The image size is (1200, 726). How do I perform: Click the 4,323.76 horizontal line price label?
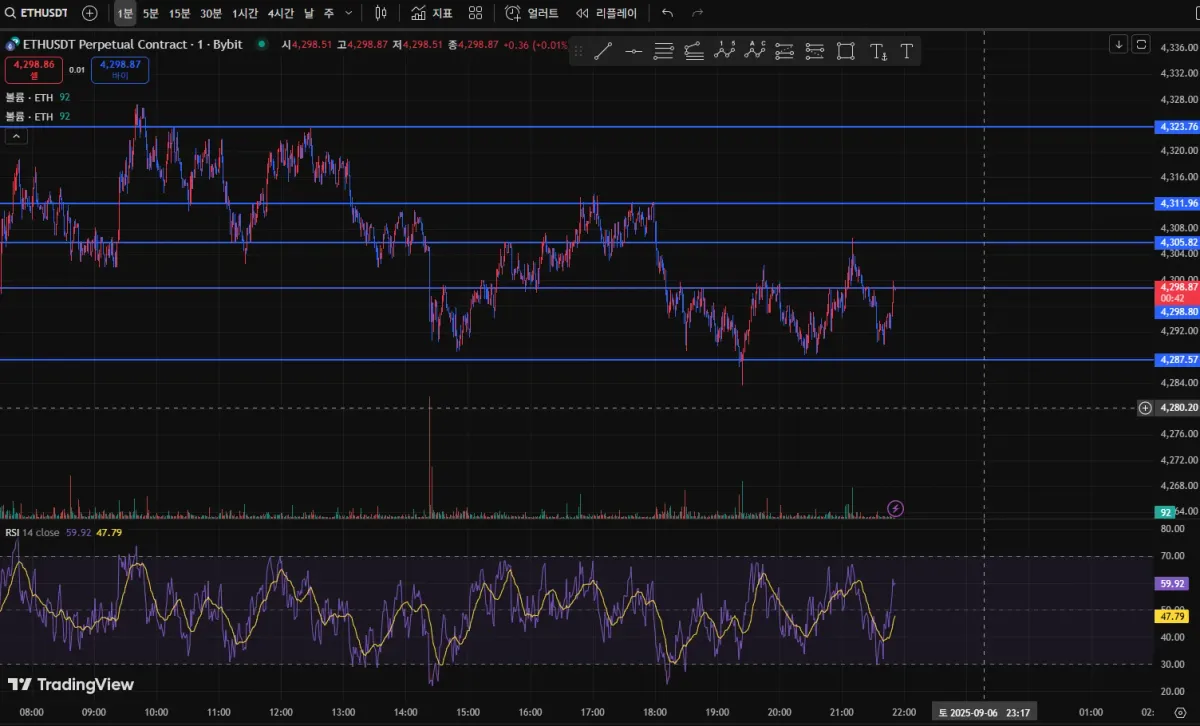1177,127
